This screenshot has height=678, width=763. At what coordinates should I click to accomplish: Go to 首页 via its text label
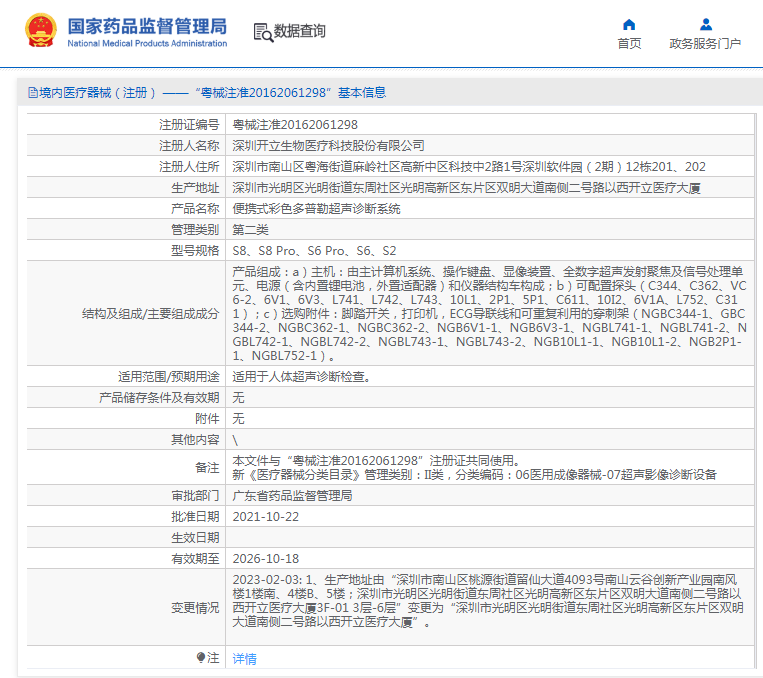(629, 44)
